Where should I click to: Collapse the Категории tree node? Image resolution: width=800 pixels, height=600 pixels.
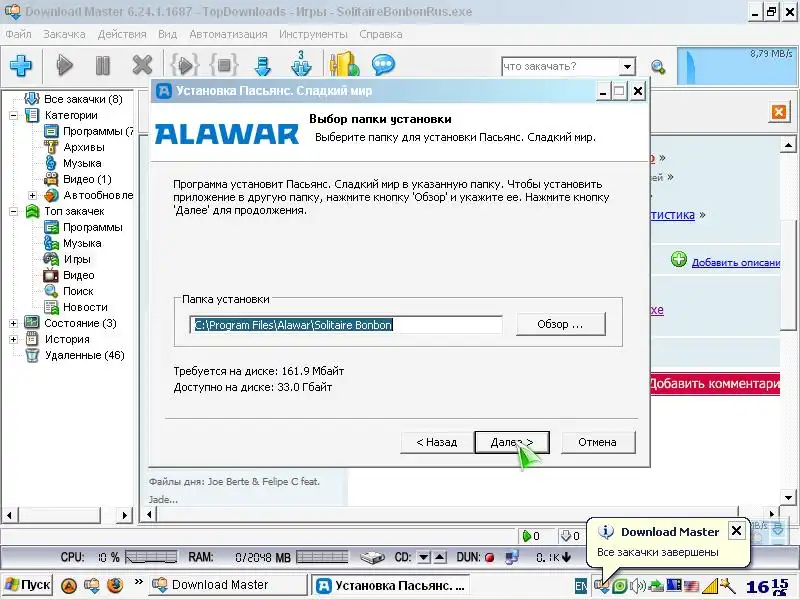pos(14,115)
